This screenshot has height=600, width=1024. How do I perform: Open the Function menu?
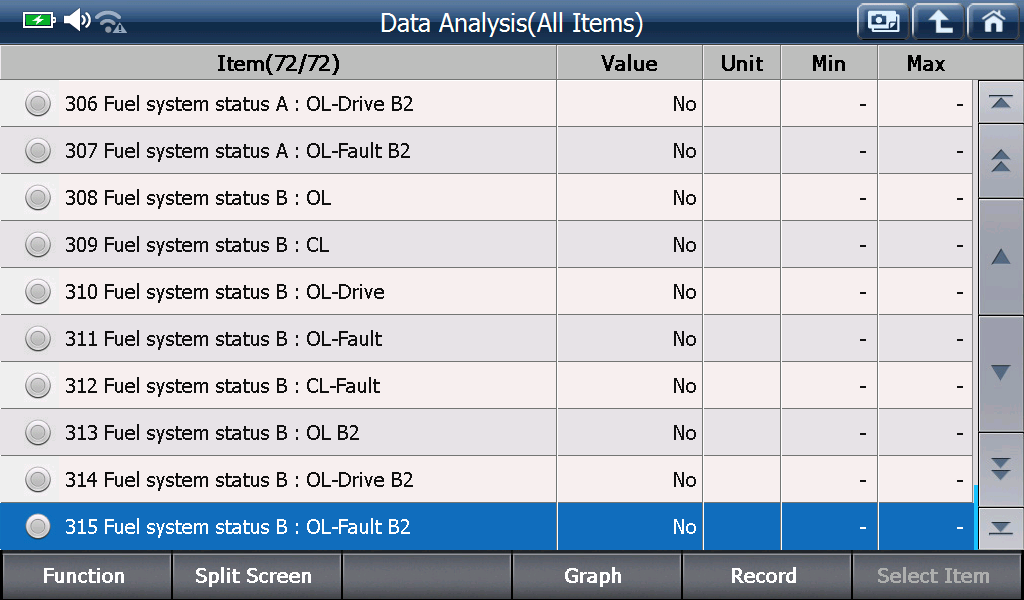[86, 576]
